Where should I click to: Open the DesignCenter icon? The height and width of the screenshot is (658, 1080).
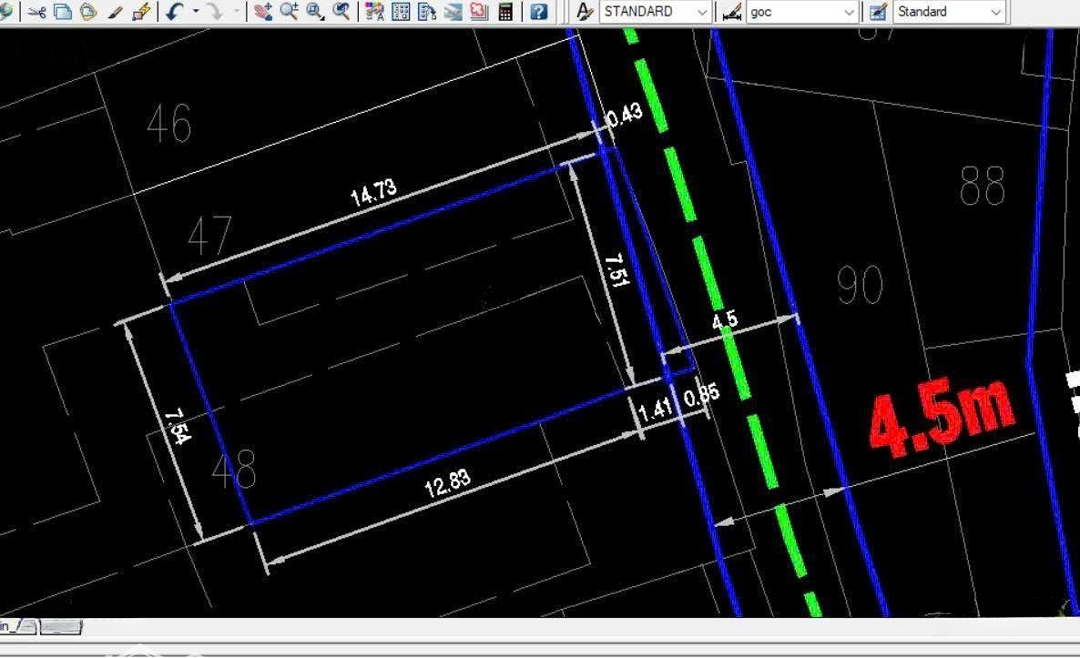coord(401,12)
